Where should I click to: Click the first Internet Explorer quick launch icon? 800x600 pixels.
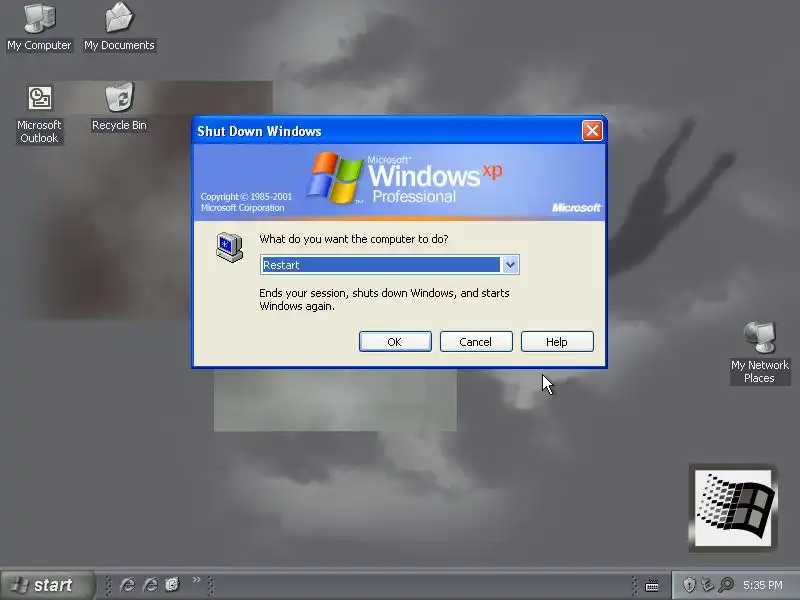[x=127, y=585]
